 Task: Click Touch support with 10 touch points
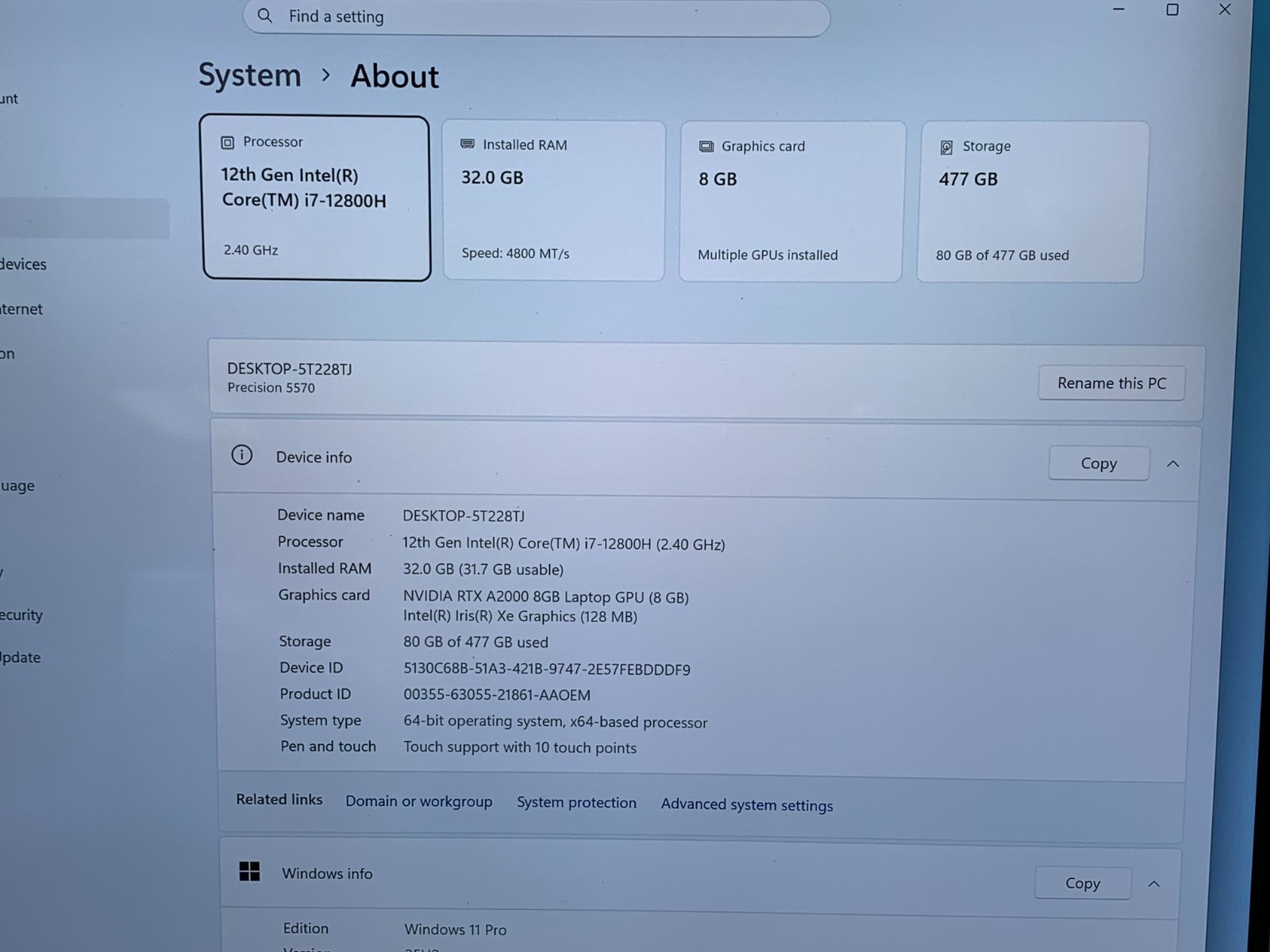[520, 747]
